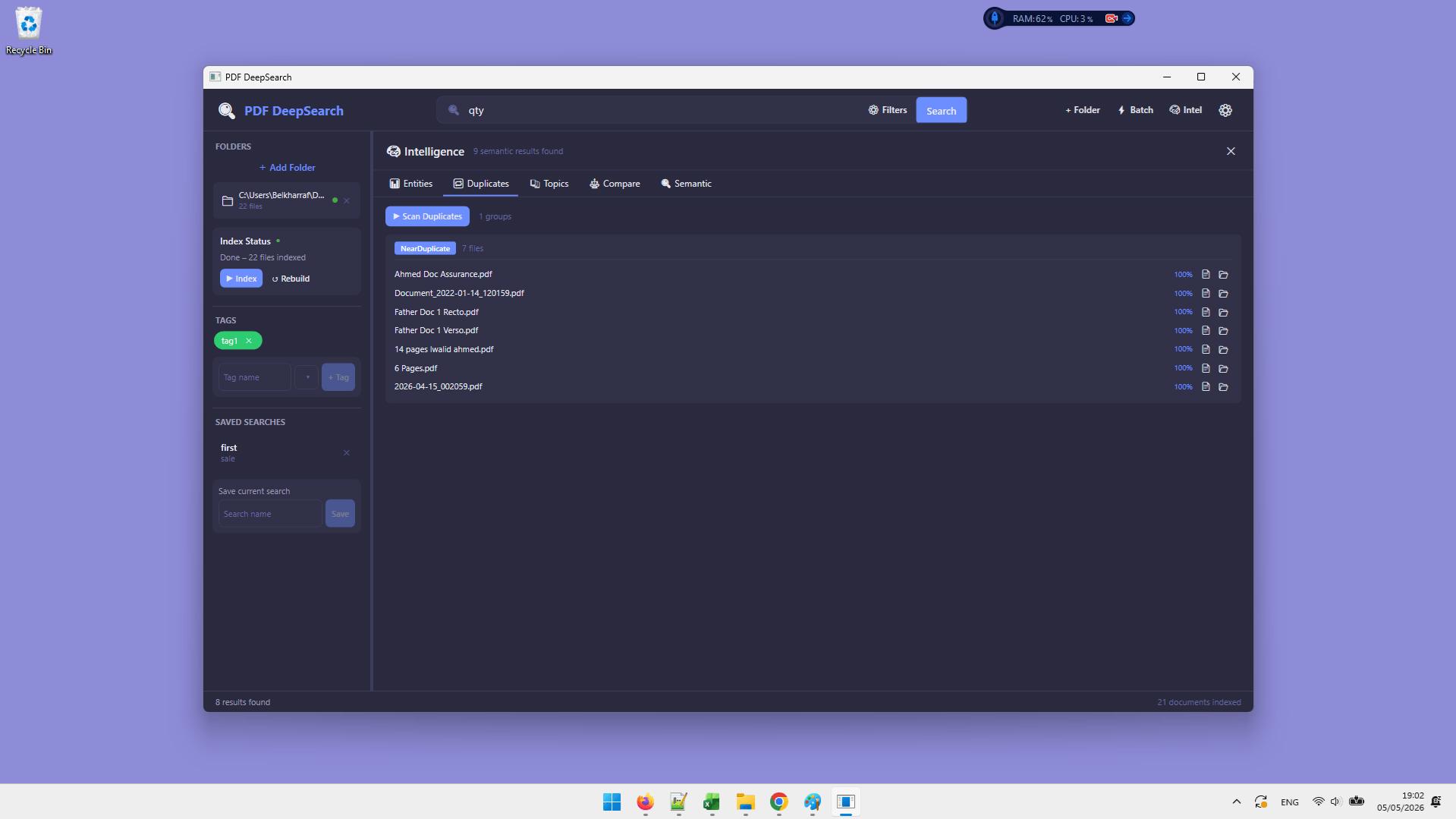Show hidden system tray icons

1236,802
